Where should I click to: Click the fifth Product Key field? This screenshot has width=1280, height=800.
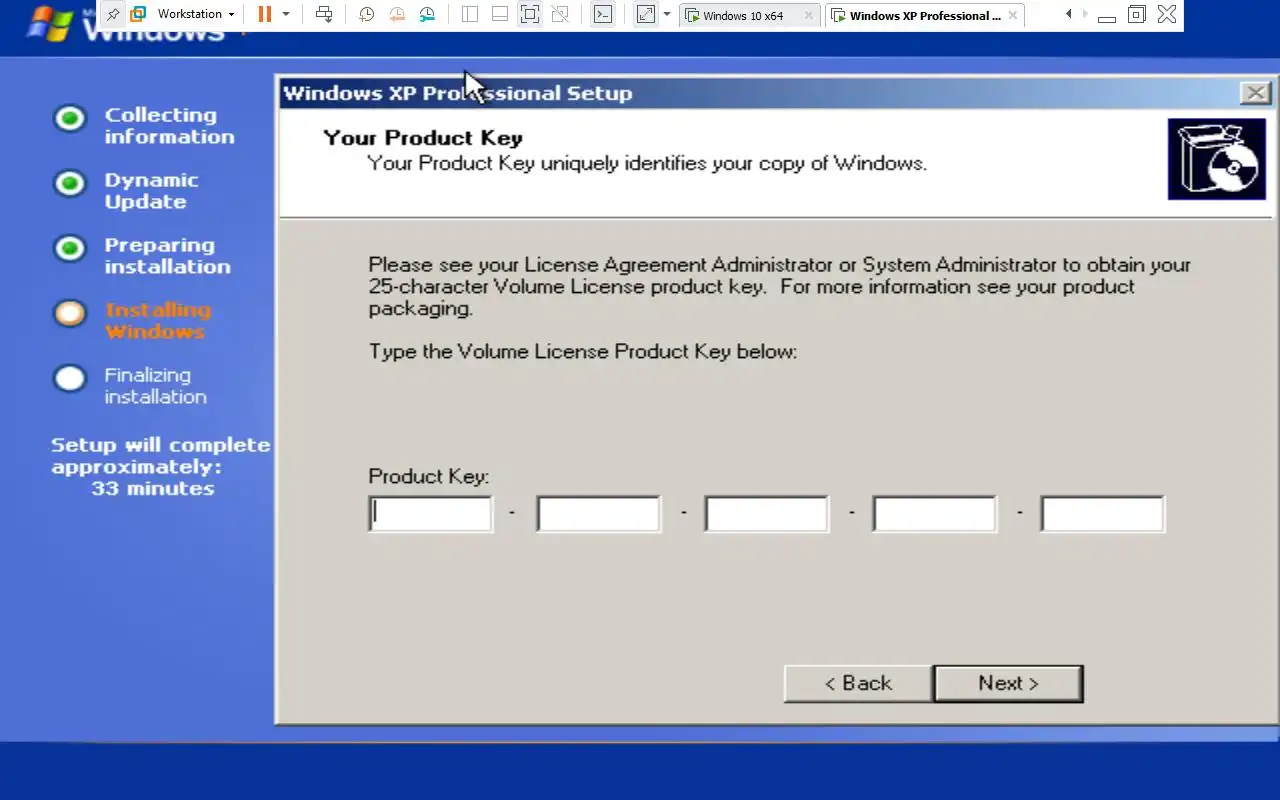(1103, 514)
